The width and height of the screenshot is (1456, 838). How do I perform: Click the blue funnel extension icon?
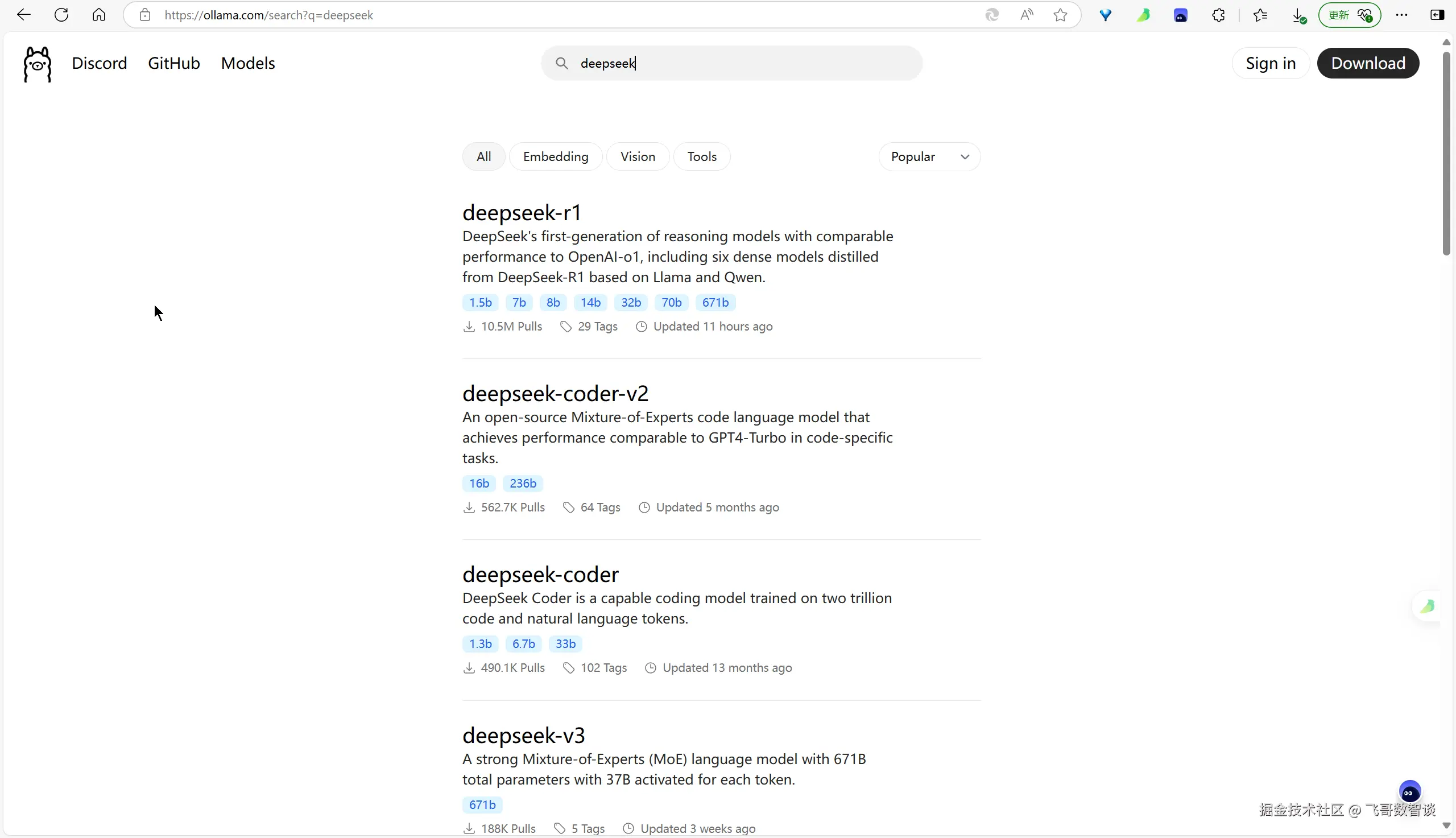pos(1105,15)
